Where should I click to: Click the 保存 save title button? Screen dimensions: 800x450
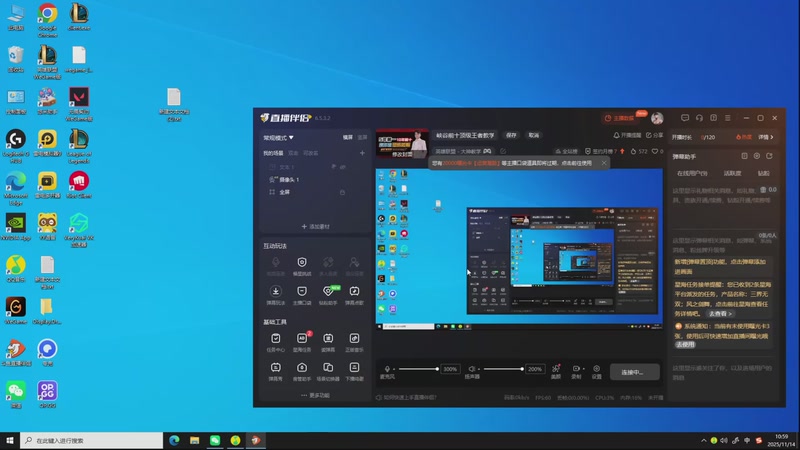tap(511, 135)
